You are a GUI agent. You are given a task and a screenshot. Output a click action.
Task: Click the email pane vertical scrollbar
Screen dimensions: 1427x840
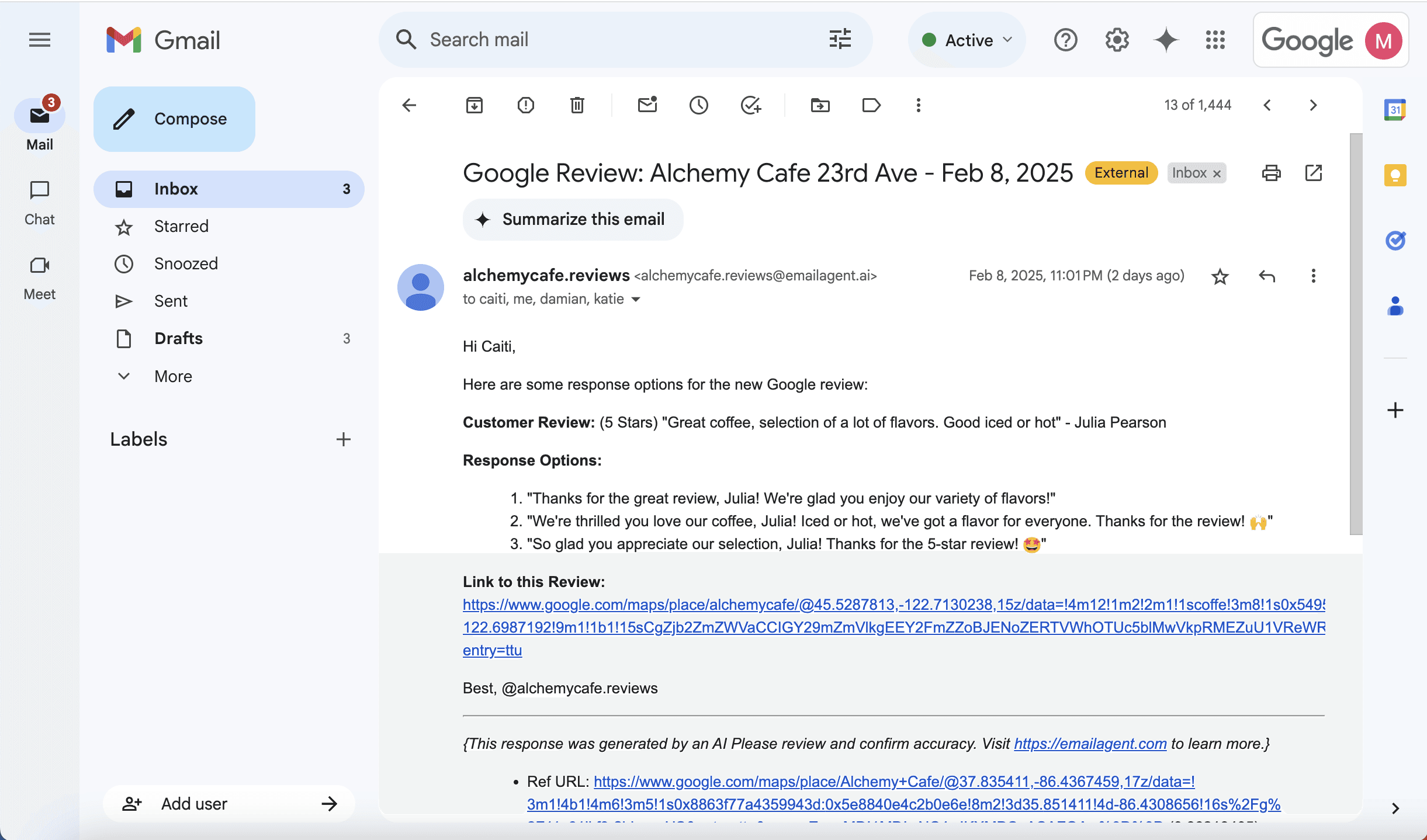pyautogui.click(x=1356, y=333)
